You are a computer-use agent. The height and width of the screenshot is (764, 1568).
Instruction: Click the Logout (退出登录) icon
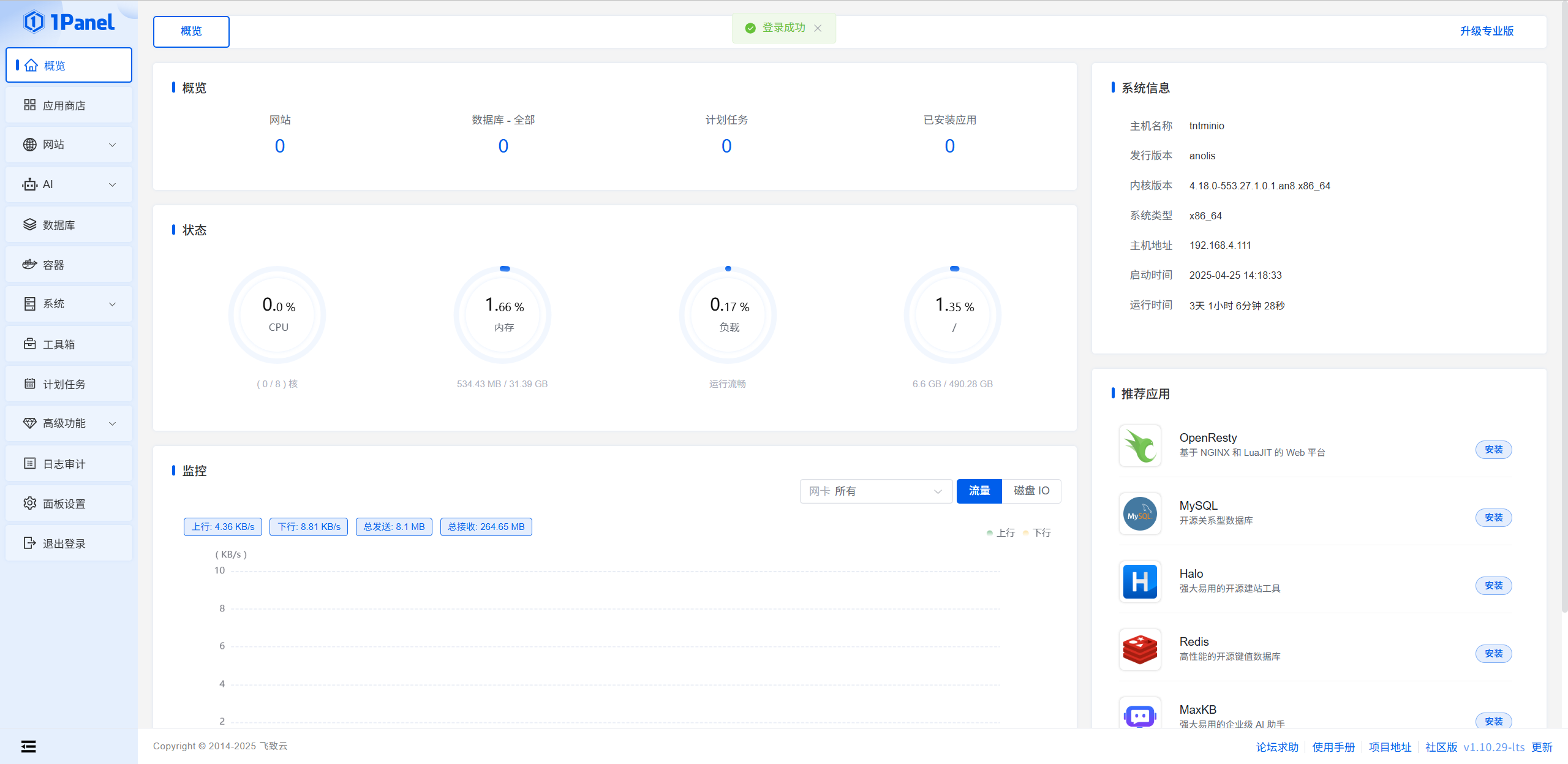[x=29, y=543]
